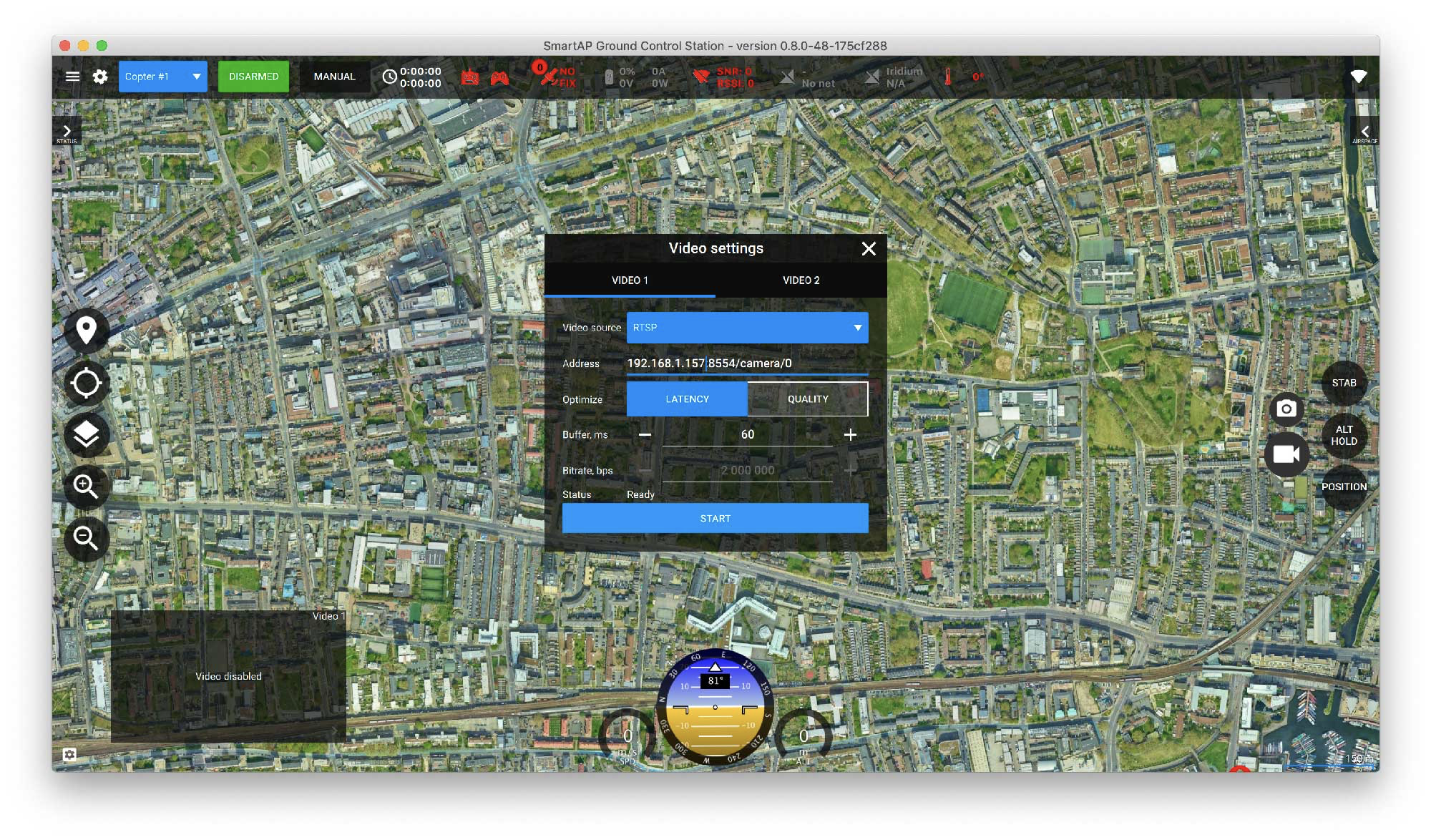1431x840 pixels.
Task: Expand the STATUS side panel
Action: pyautogui.click(x=67, y=132)
